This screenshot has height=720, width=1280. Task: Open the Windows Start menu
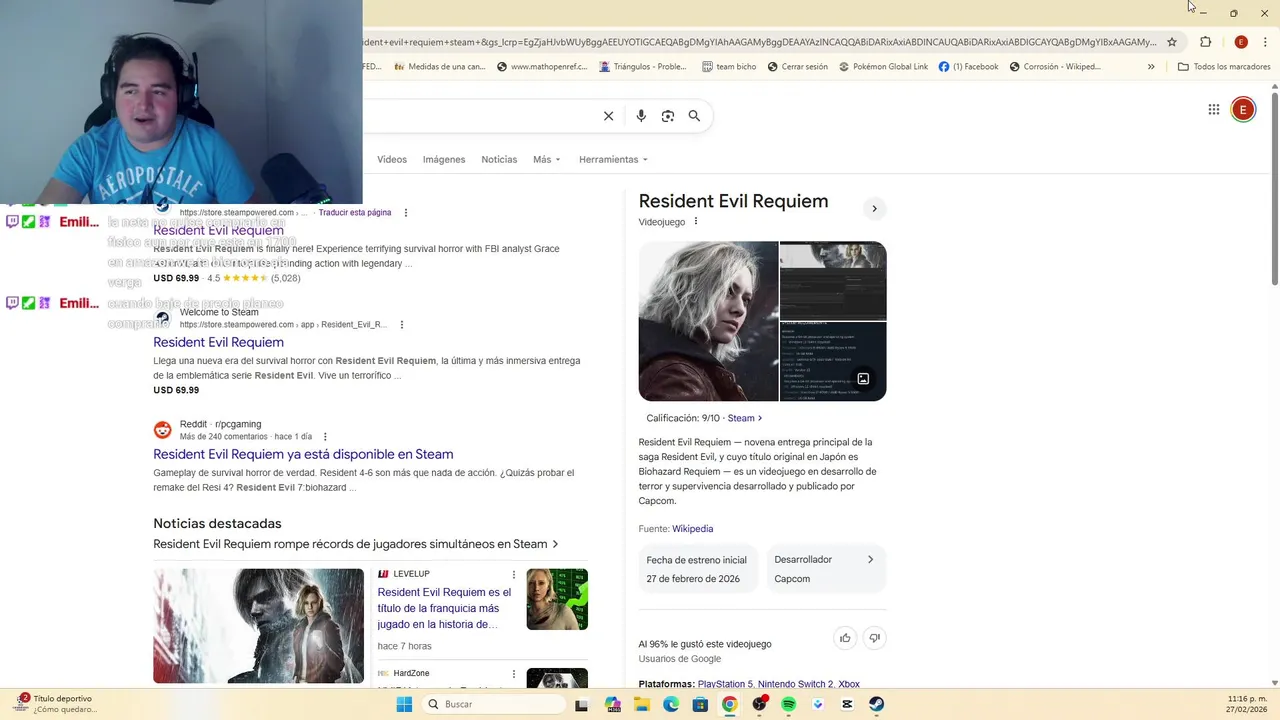point(404,704)
